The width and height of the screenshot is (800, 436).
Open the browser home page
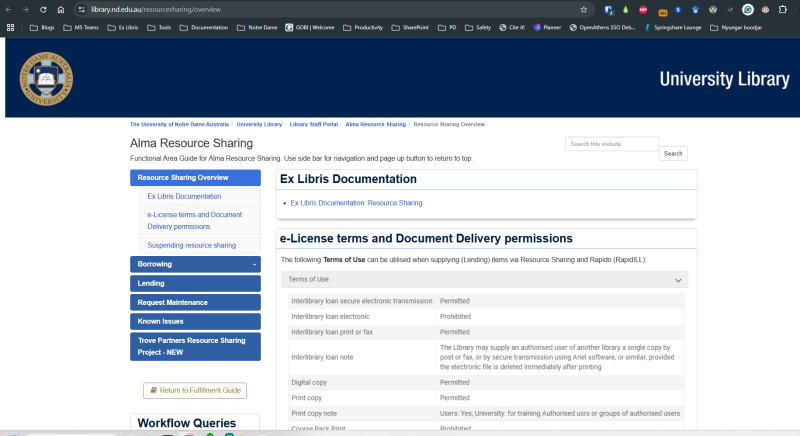pyautogui.click(x=61, y=10)
